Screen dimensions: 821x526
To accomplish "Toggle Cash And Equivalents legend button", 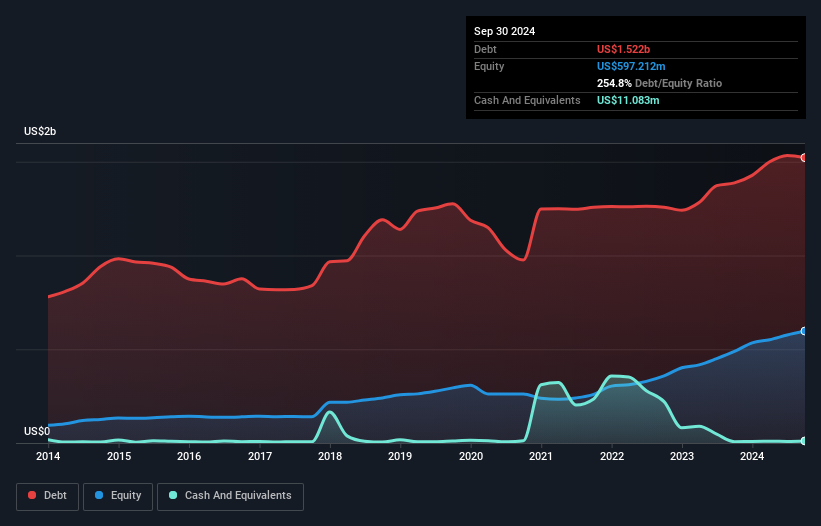I will [230, 496].
